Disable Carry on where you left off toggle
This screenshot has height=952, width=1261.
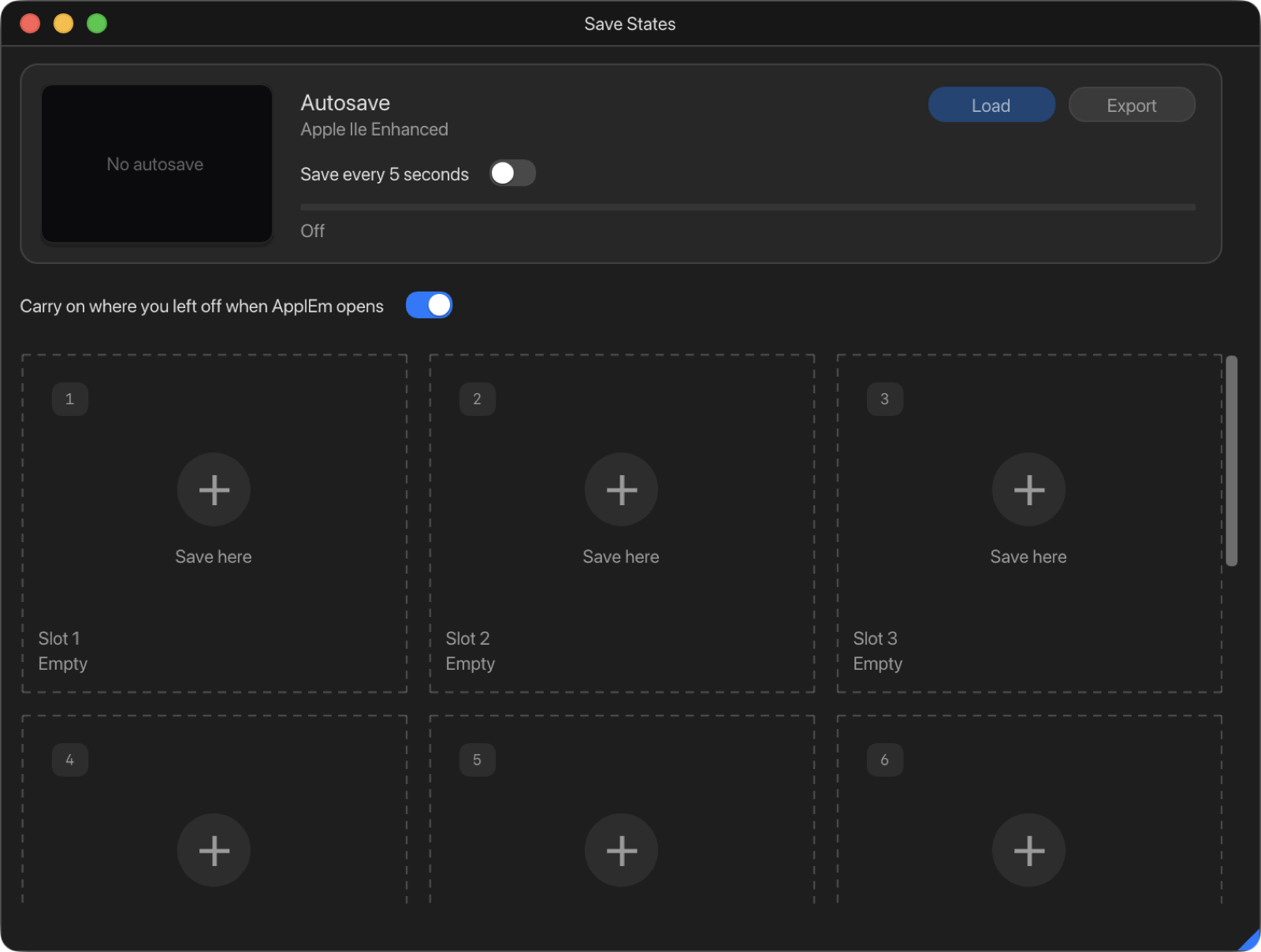429,305
